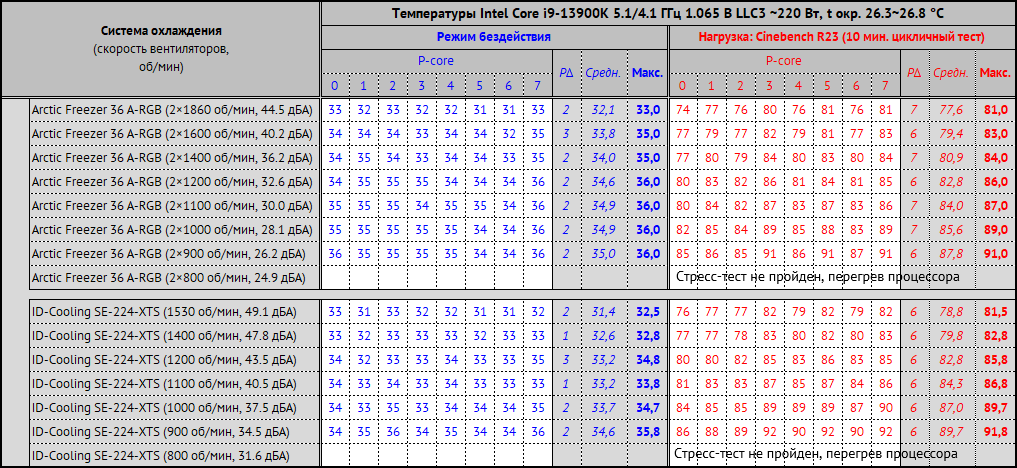1017x468 pixels.
Task: Click the header 'Режим бездействия'
Action: click(494, 37)
